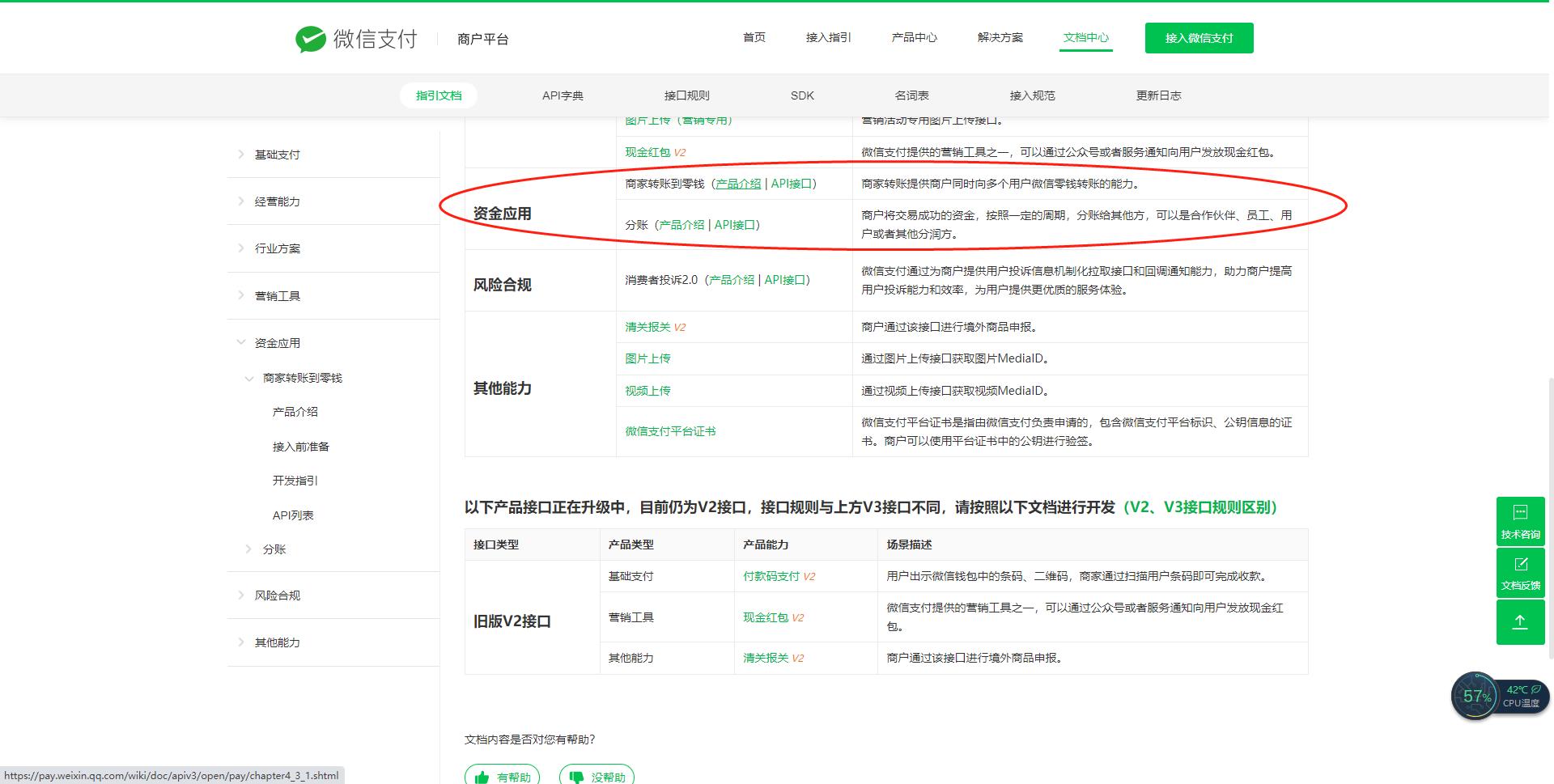Open API接口 link for 商家转账到零钱
The height and width of the screenshot is (784, 1554).
(x=792, y=184)
